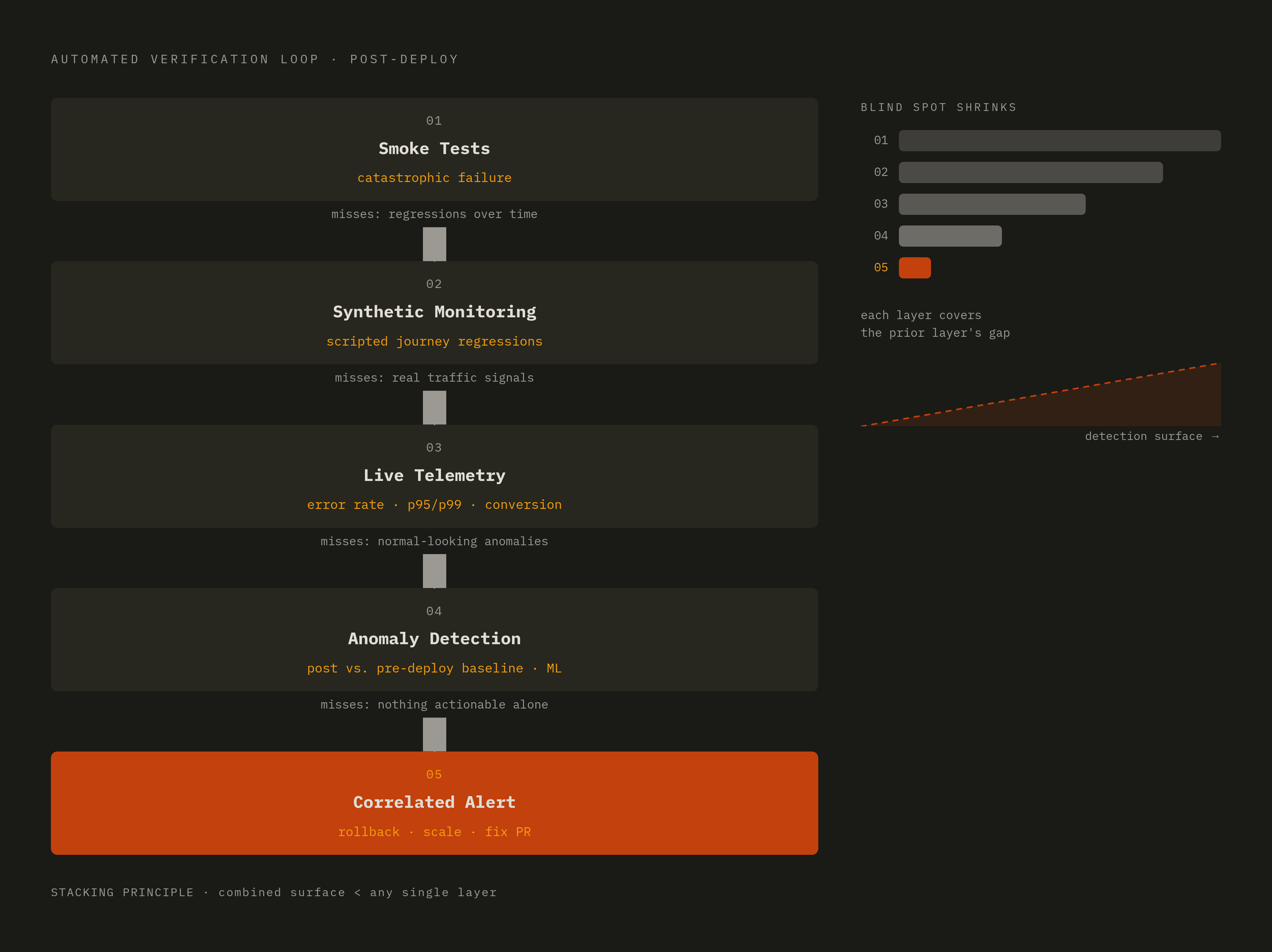Click the dashed detection surface triangle chart

tap(1040, 395)
